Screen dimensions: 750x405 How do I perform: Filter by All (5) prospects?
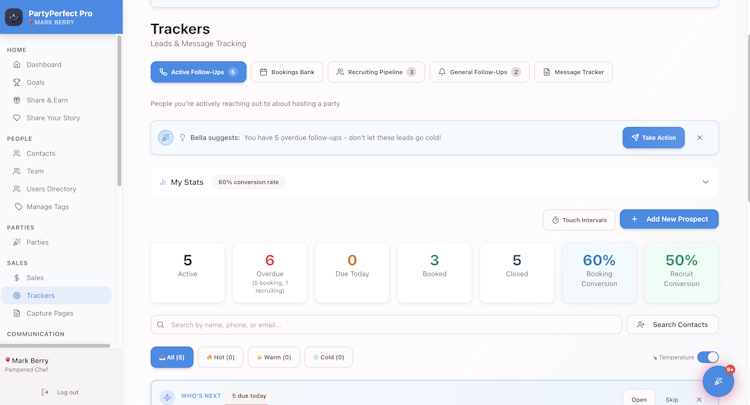[x=172, y=357]
